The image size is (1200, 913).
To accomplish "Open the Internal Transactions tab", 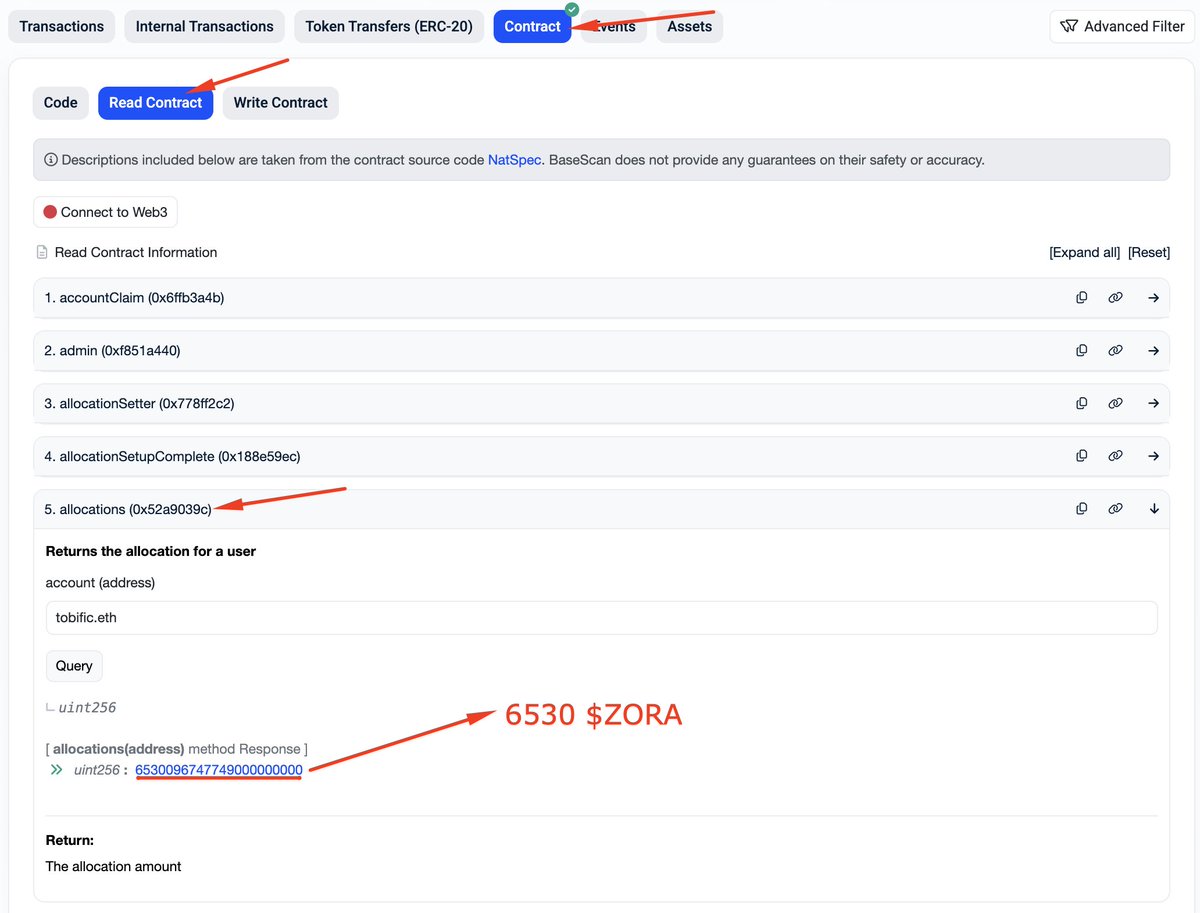I will tap(205, 27).
